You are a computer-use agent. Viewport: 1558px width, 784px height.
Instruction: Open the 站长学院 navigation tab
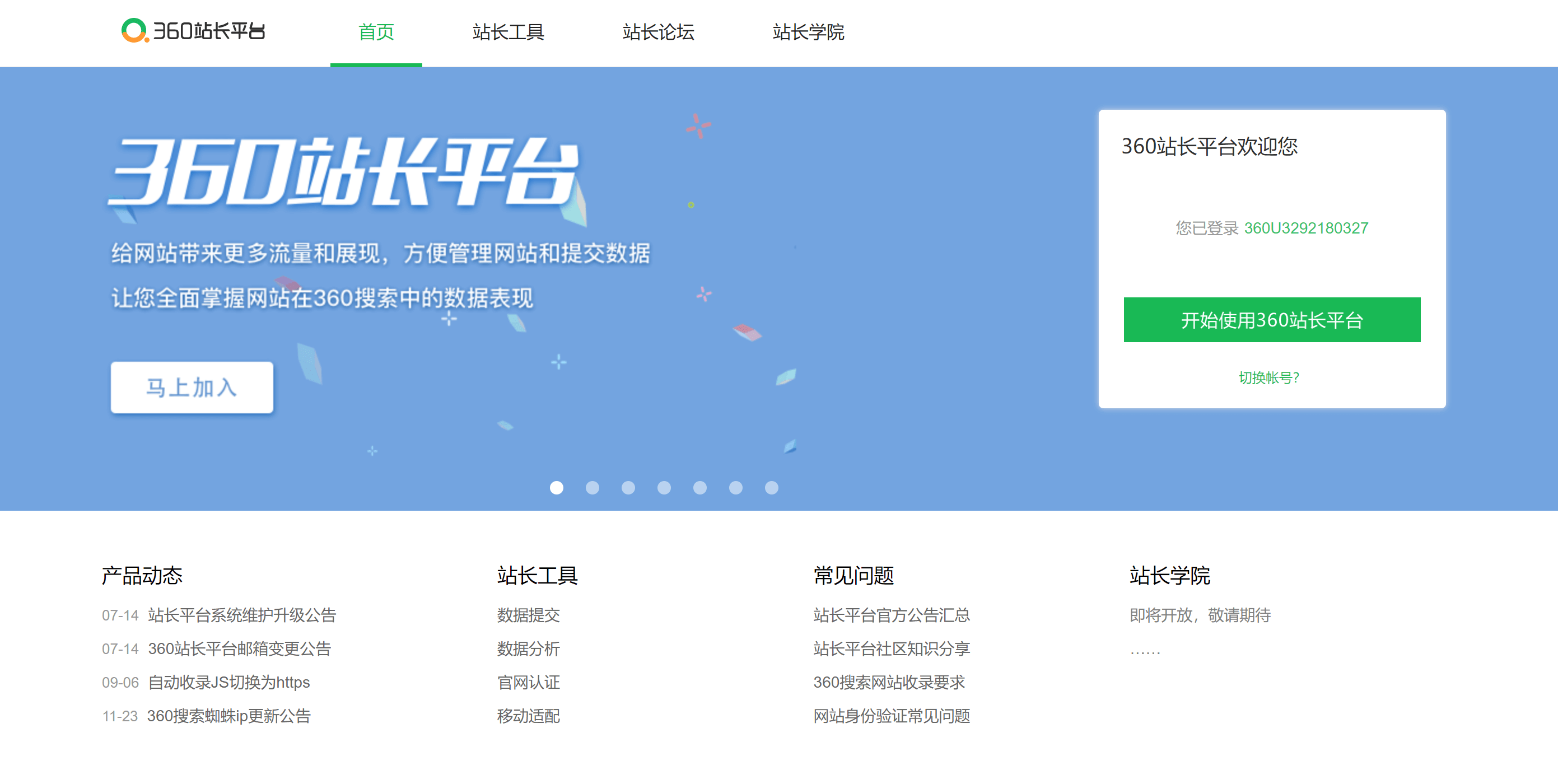808,31
